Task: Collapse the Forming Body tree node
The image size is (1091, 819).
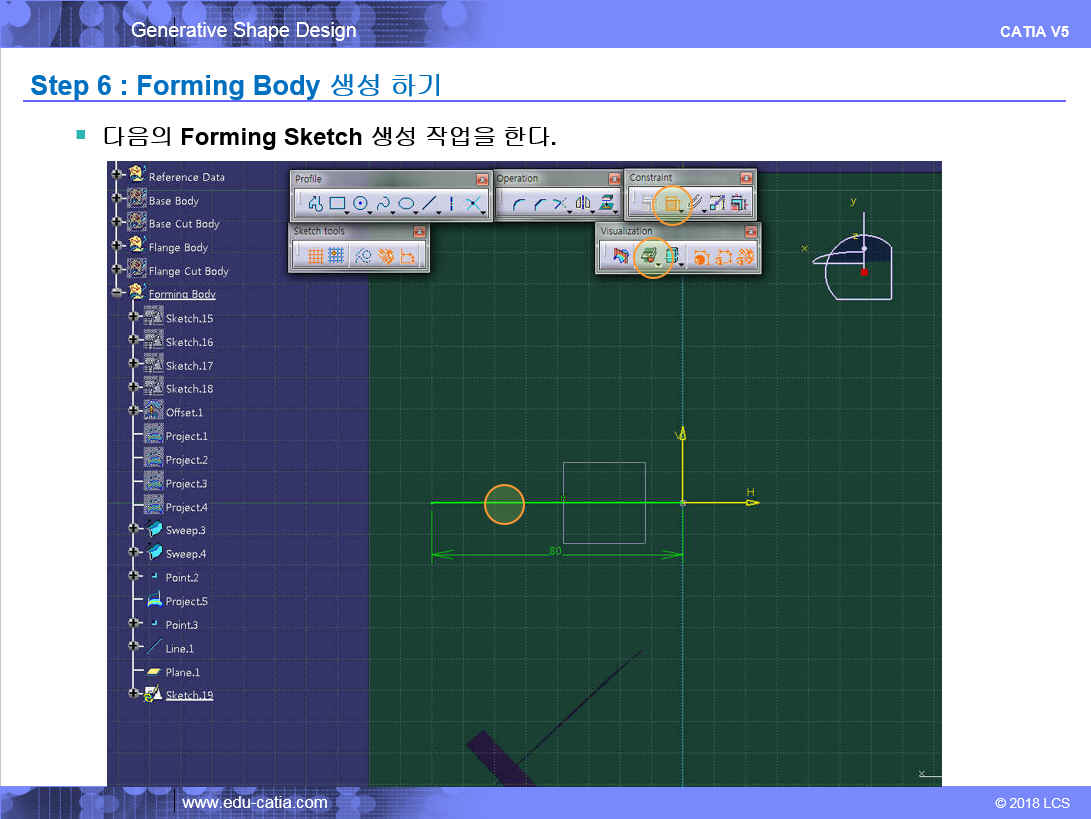Action: [117, 294]
